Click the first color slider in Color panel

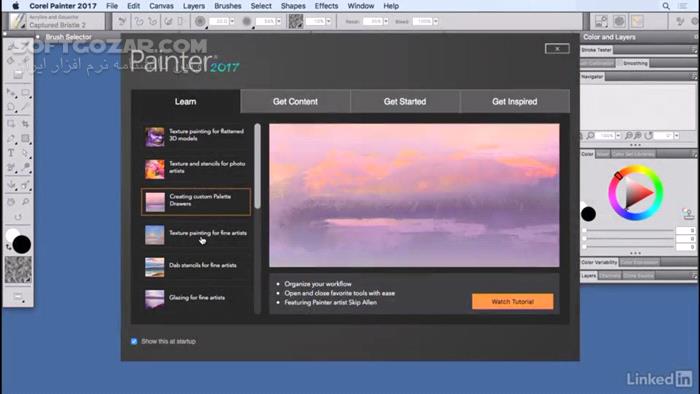pos(629,230)
